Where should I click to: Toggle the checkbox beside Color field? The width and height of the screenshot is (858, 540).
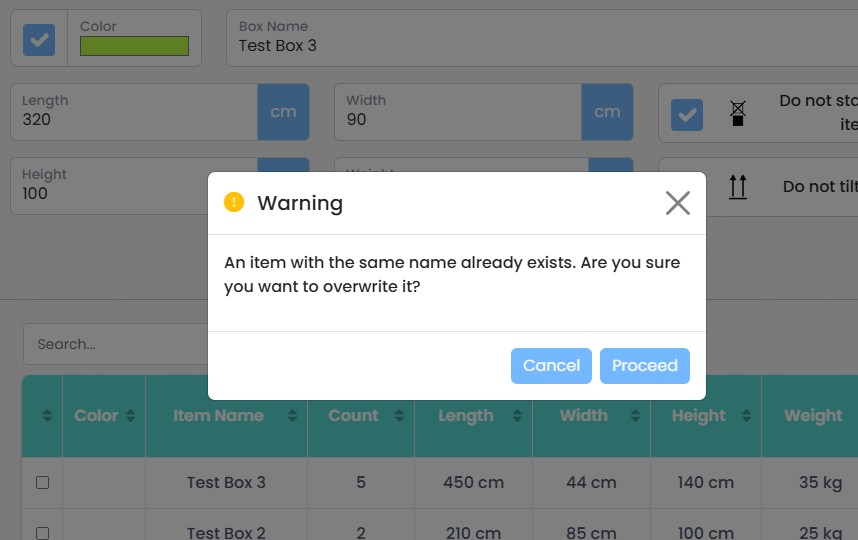pyautogui.click(x=39, y=39)
